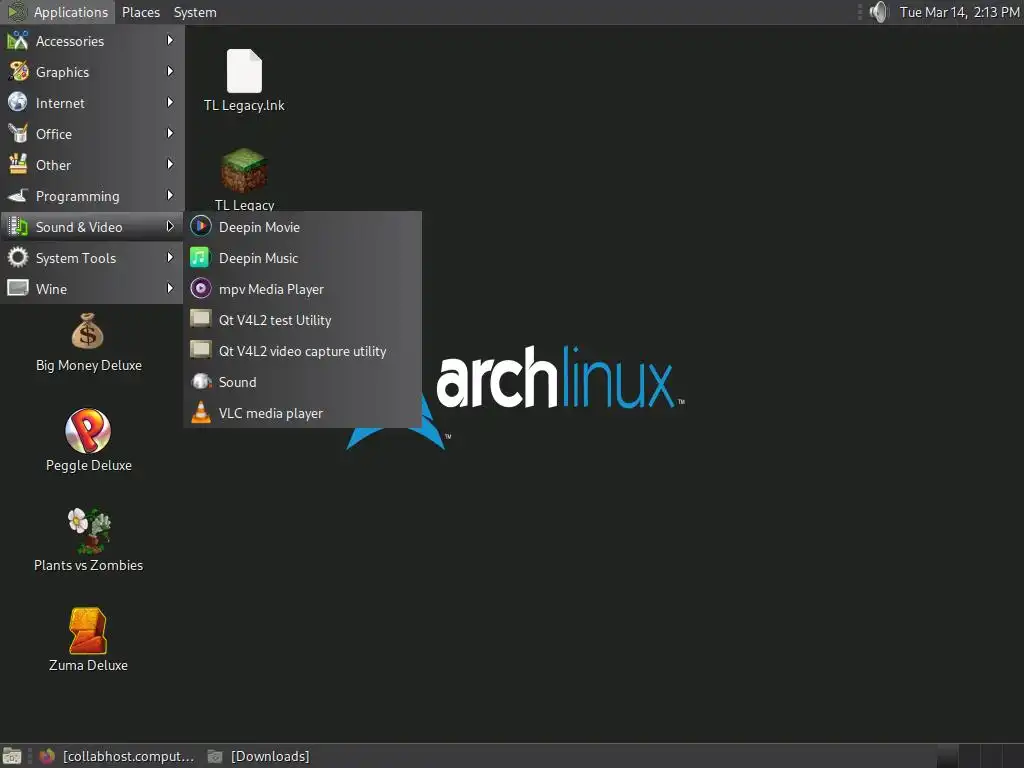The height and width of the screenshot is (768, 1024).
Task: Click the Wine category label
Action: coord(52,289)
